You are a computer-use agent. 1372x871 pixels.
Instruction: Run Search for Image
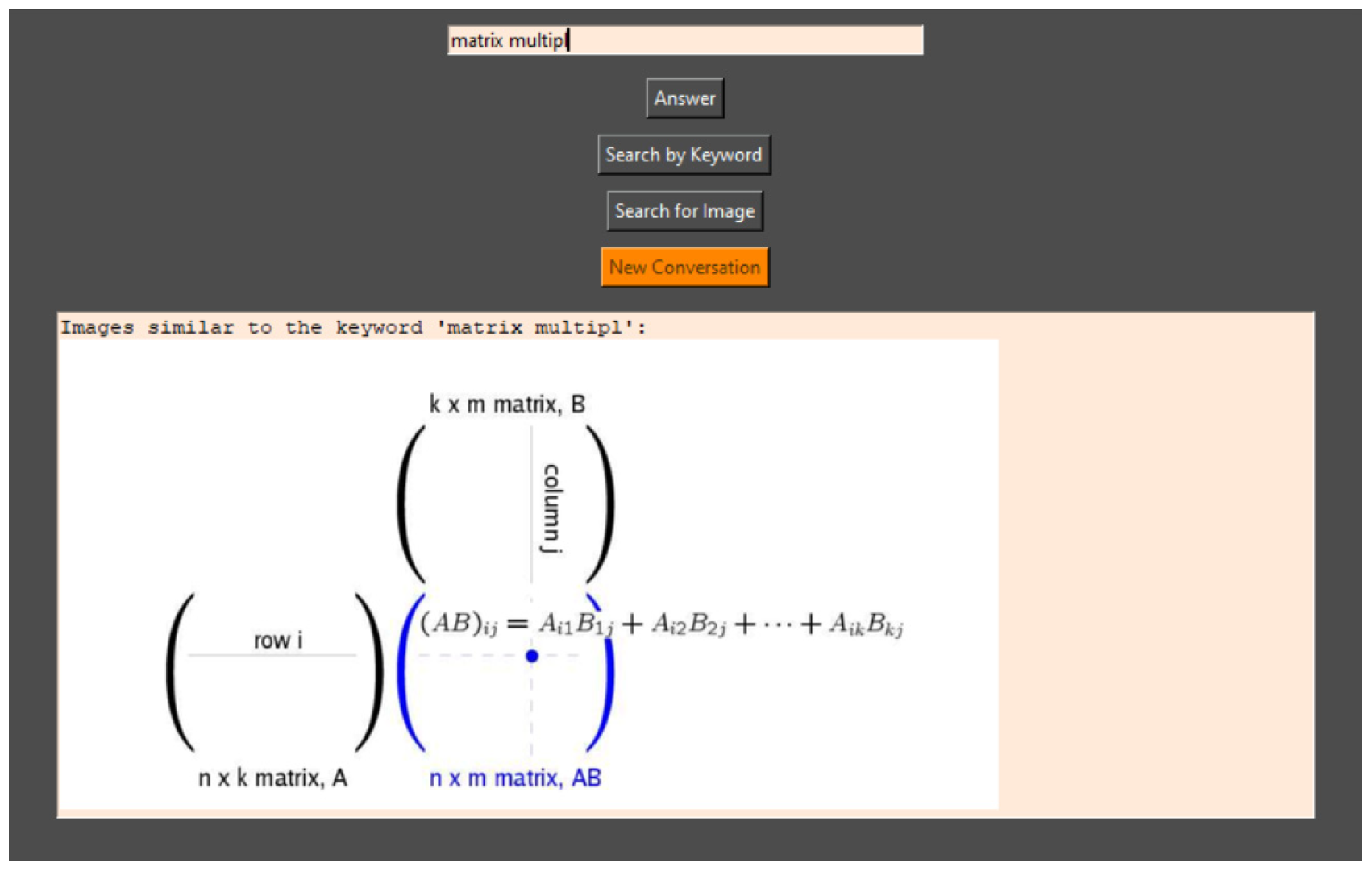point(684,211)
